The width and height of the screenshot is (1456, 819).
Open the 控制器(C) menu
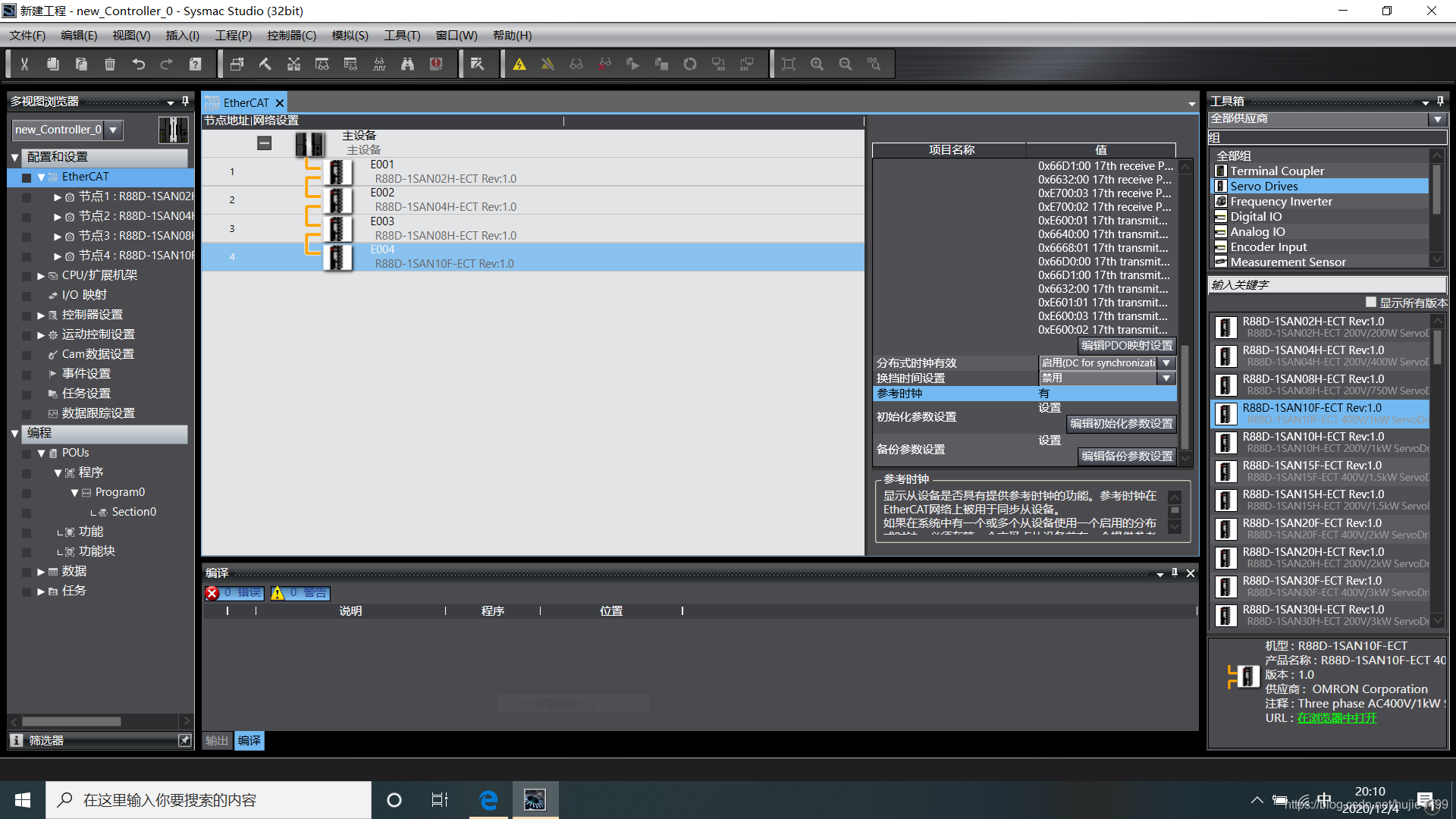pyautogui.click(x=291, y=36)
